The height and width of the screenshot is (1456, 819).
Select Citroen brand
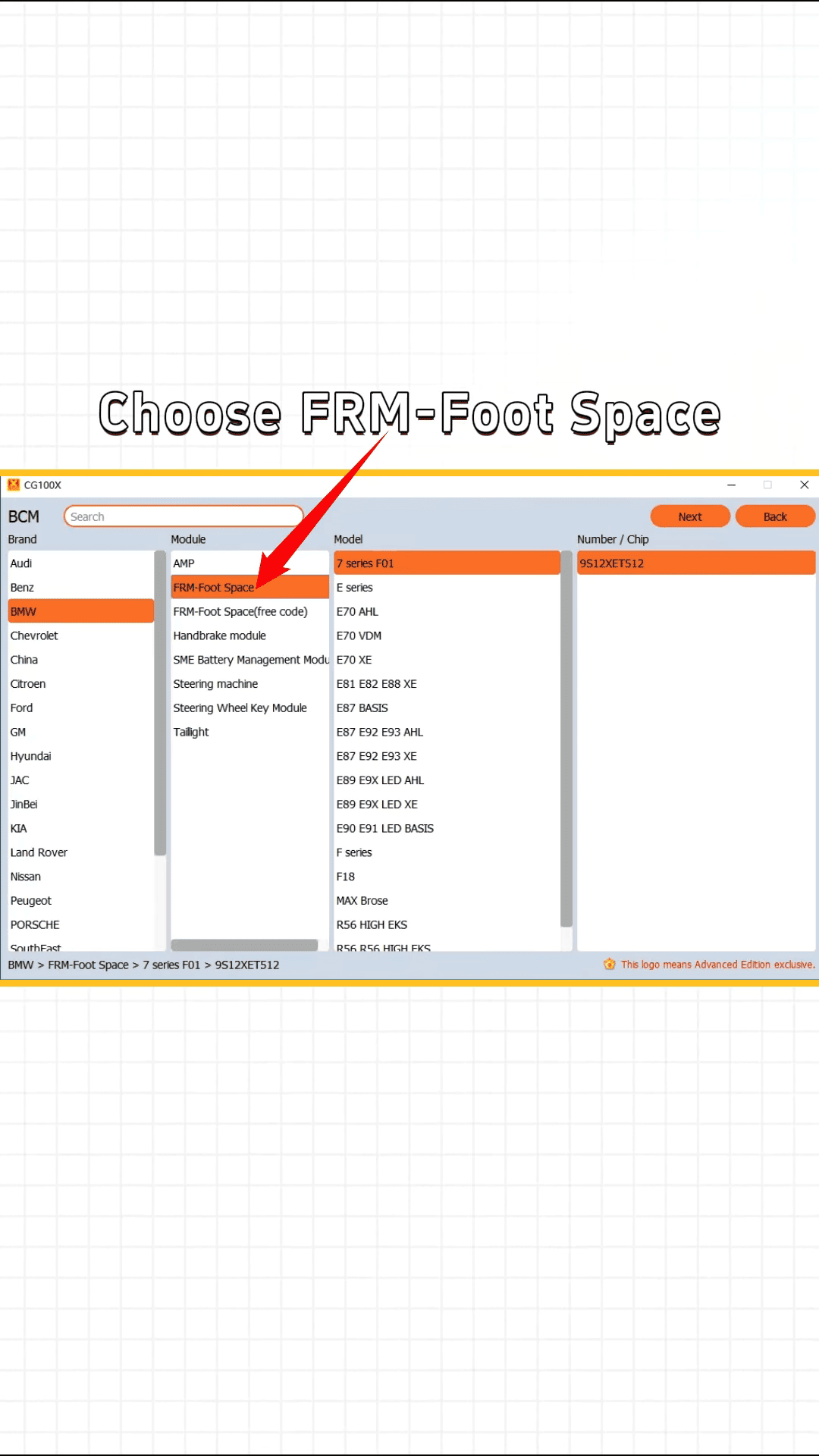[80, 684]
